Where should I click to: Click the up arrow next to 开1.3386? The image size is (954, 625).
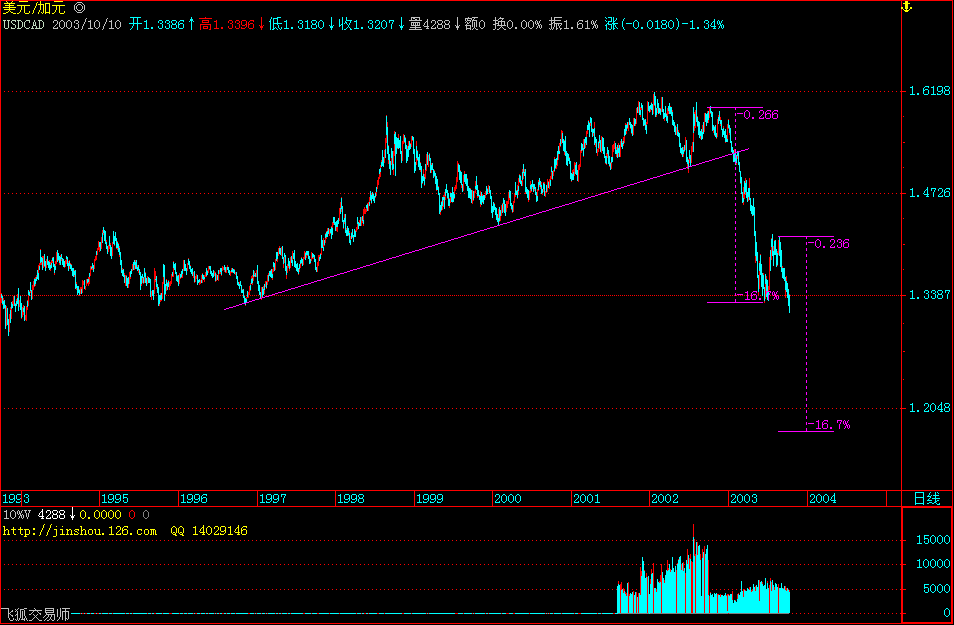tap(191, 27)
